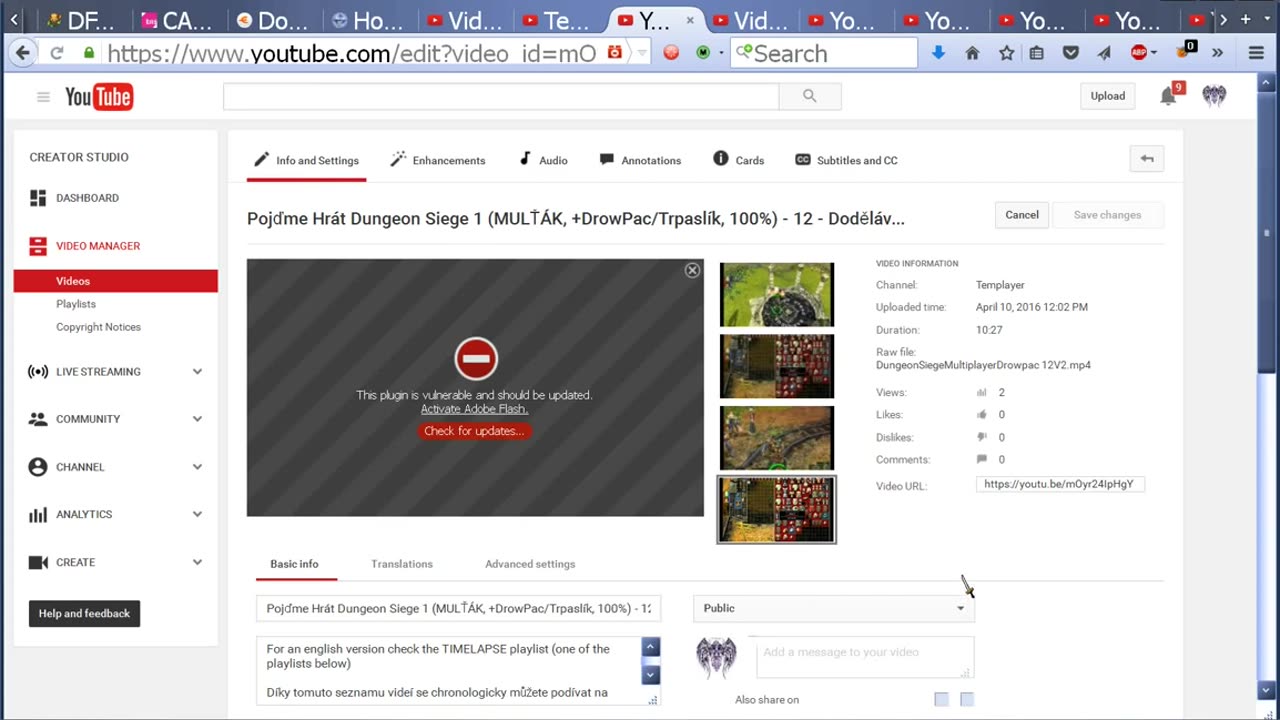
Task: Open the notifications bell
Action: click(x=1168, y=96)
